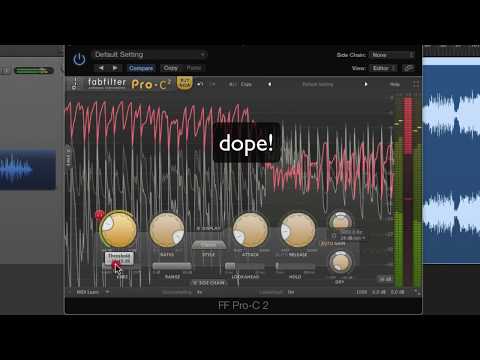Click the output Gain knob
Image resolution: width=480 pixels, height=360 pixels.
click(340, 221)
